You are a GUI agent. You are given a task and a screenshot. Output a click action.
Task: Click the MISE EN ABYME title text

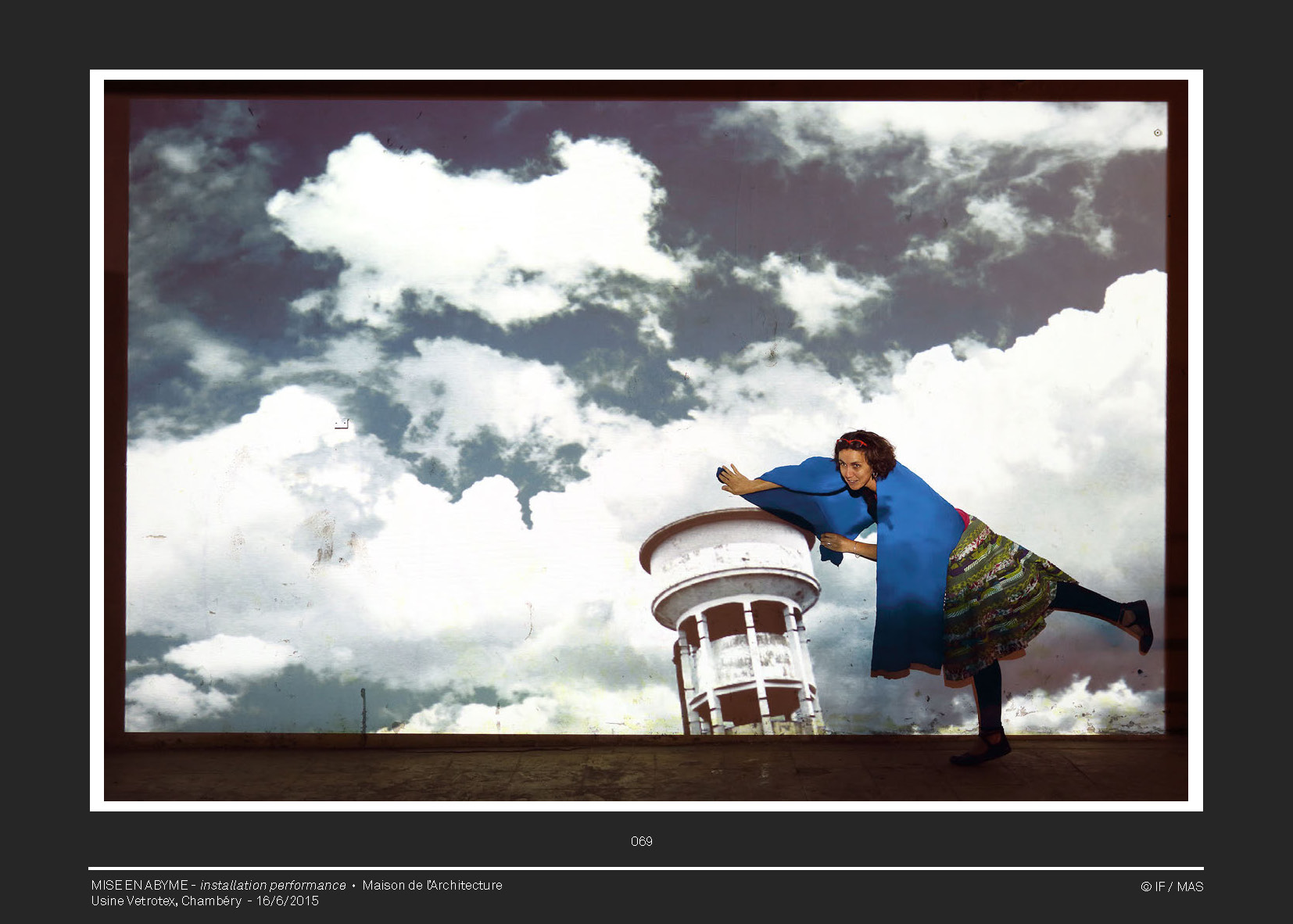click(139, 885)
